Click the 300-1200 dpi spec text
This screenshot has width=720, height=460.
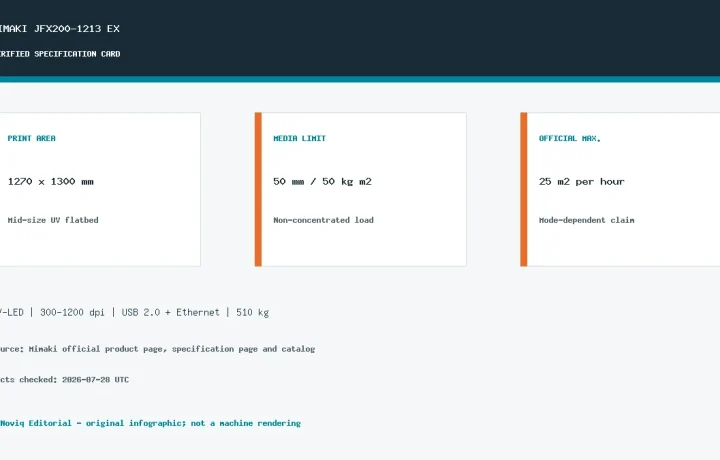click(72, 312)
